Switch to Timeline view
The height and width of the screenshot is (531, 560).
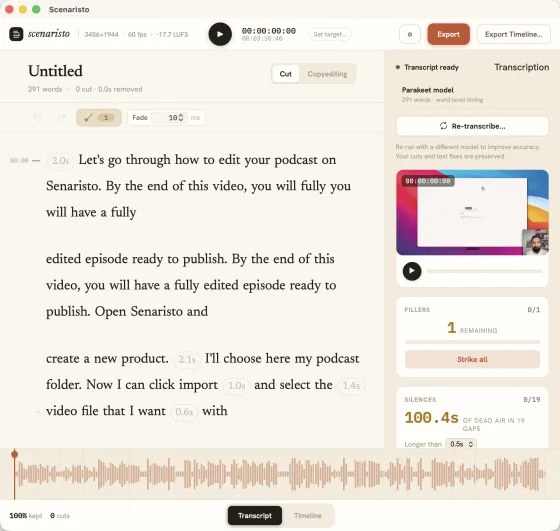pyautogui.click(x=308, y=516)
